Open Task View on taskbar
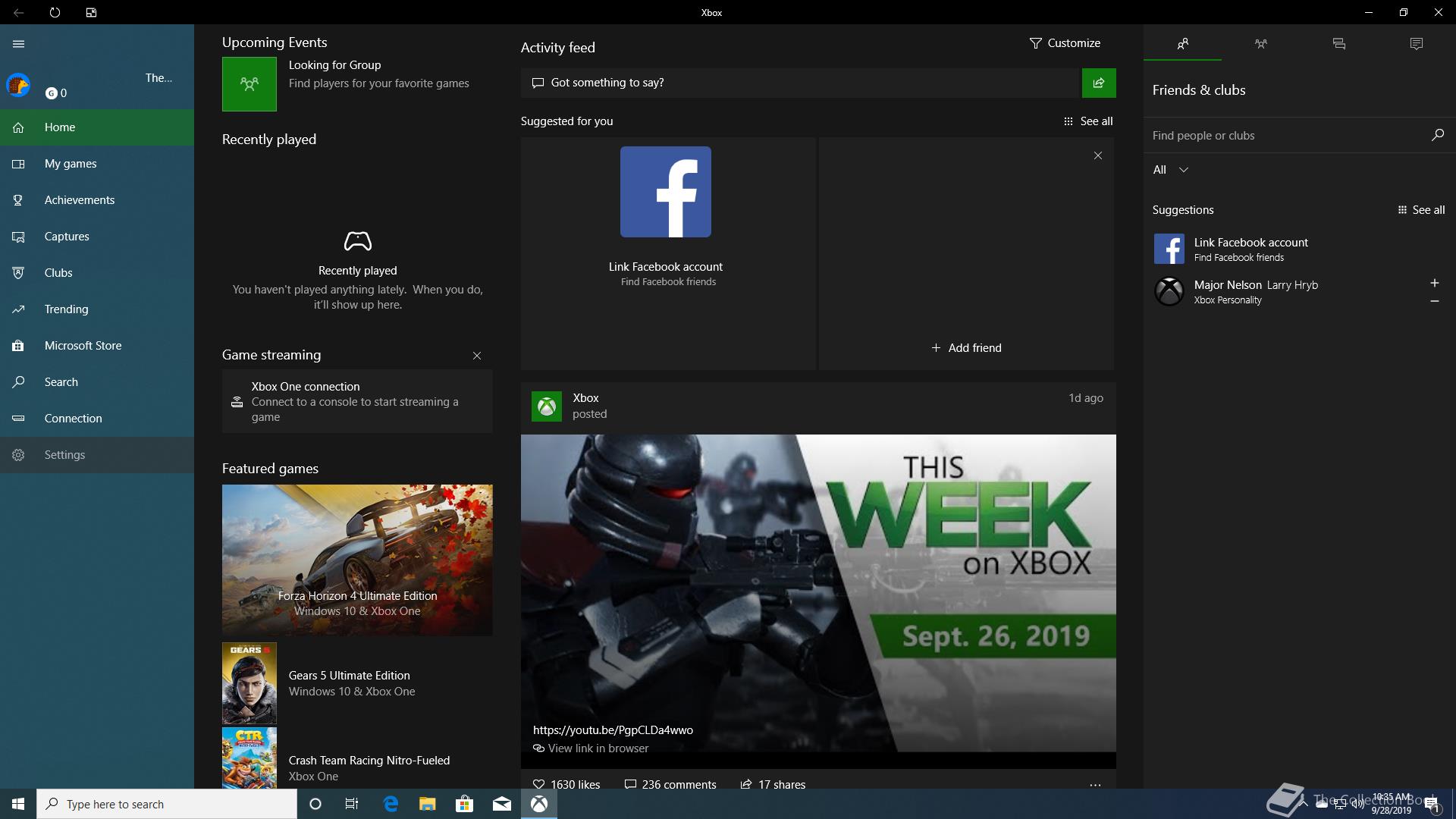Viewport: 1456px width, 819px height. coord(352,804)
